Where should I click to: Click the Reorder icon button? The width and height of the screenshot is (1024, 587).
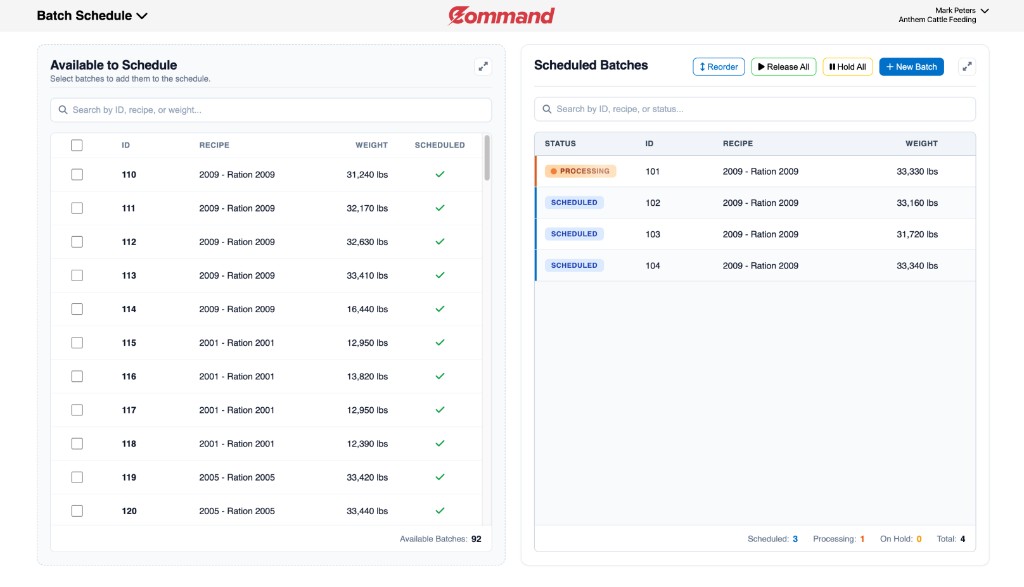tap(702, 66)
